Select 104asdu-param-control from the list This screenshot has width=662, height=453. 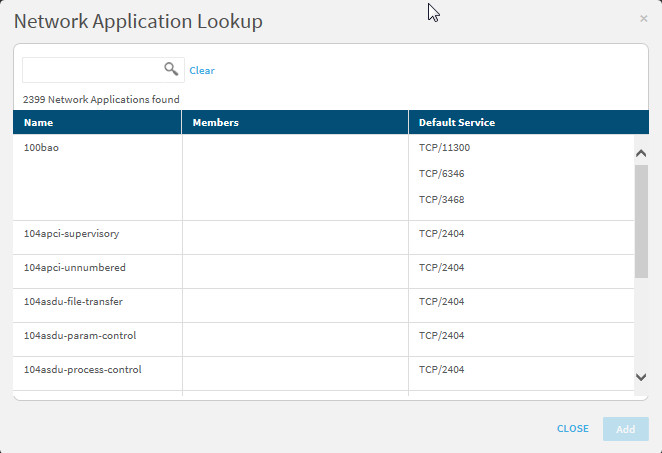pos(79,335)
